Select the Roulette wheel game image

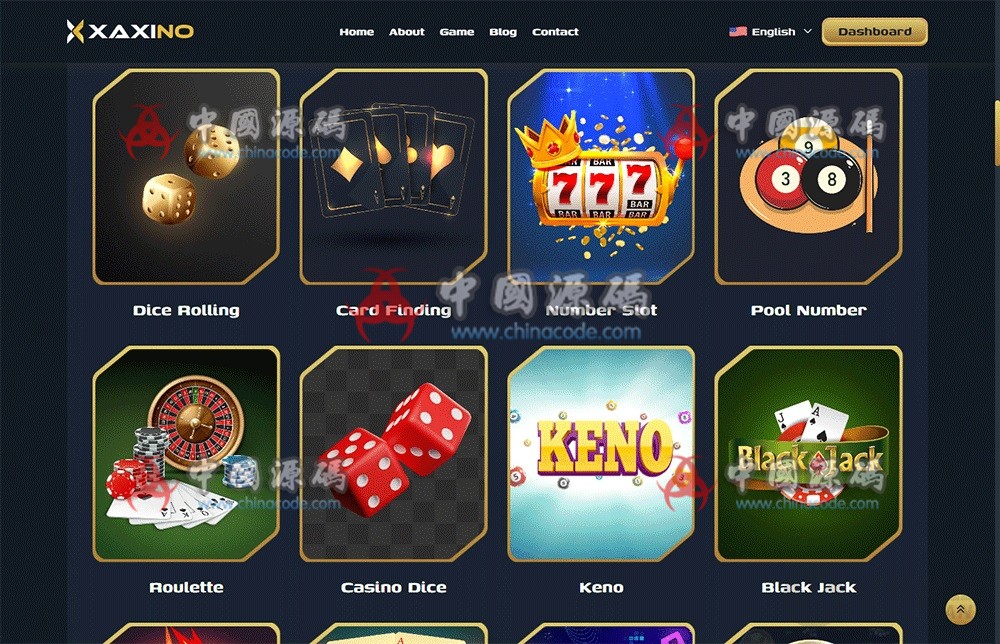186,454
